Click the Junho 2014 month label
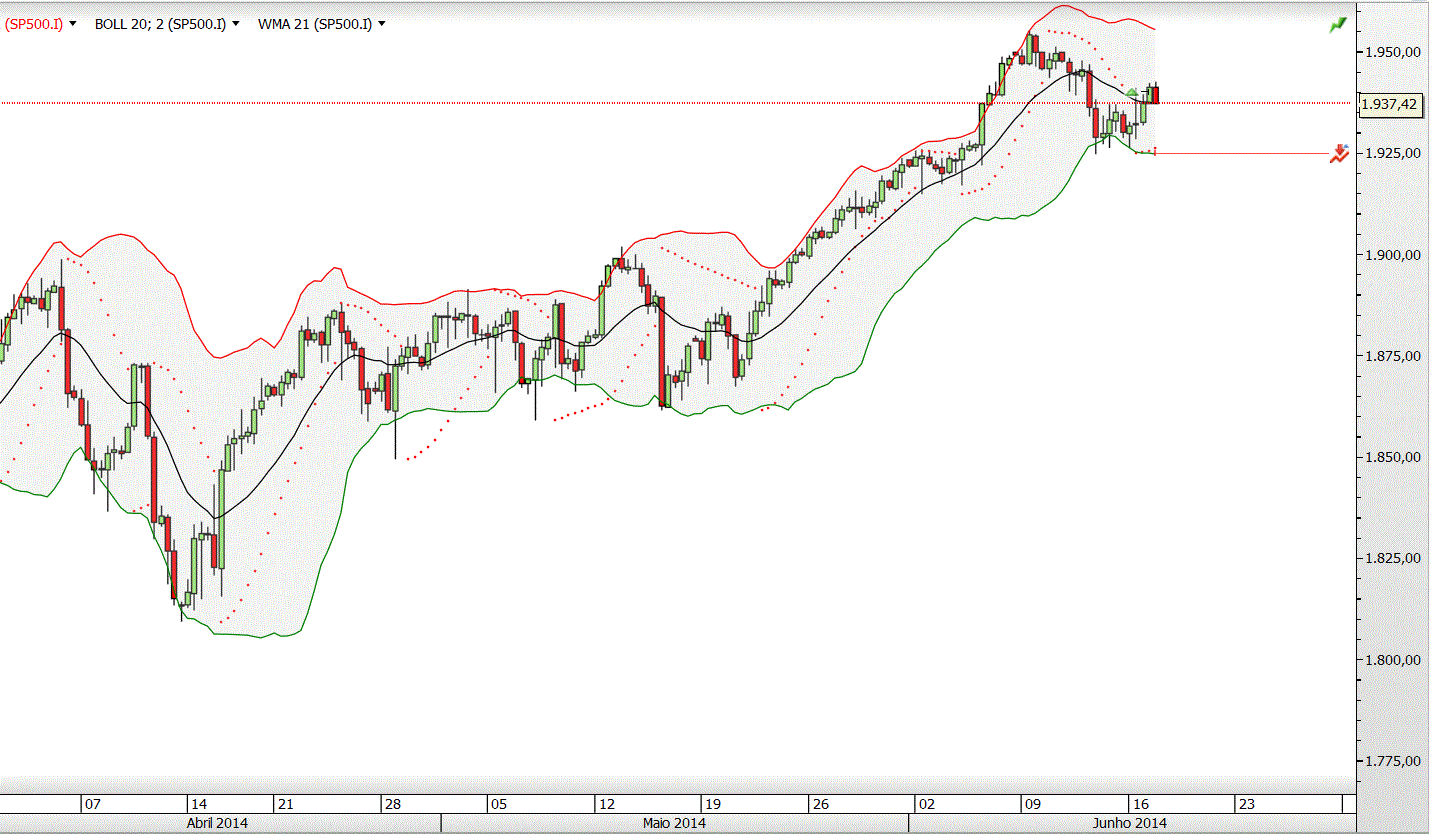Image resolution: width=1429 pixels, height=834 pixels. pos(1130,823)
